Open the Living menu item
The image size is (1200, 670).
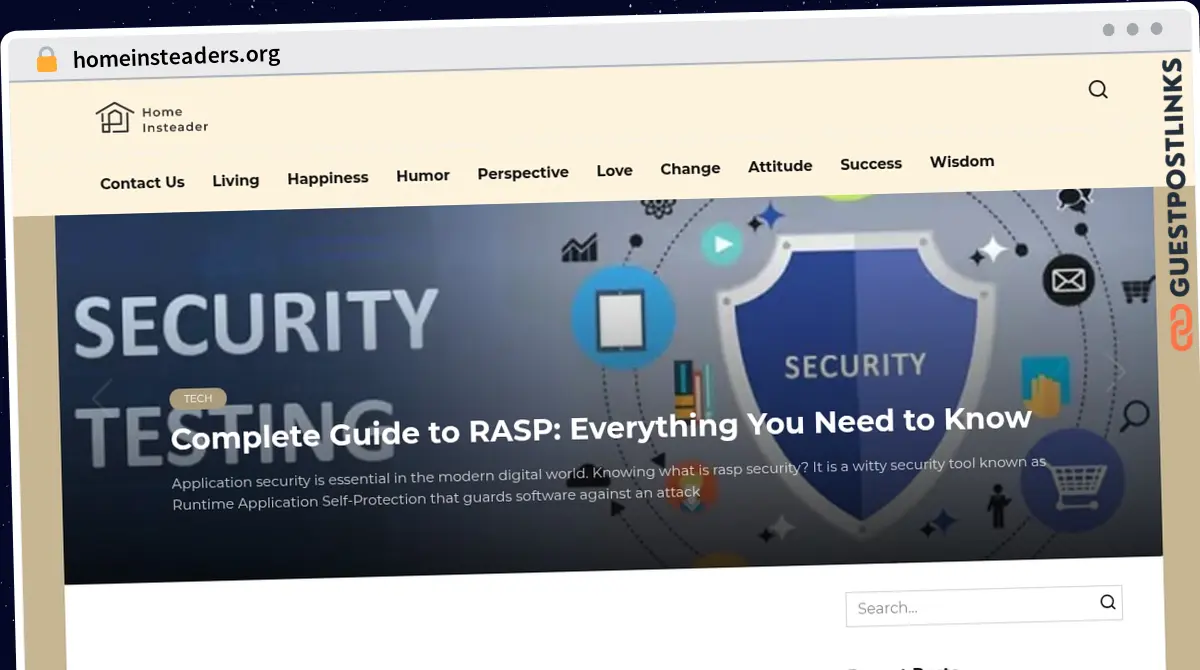(x=236, y=181)
